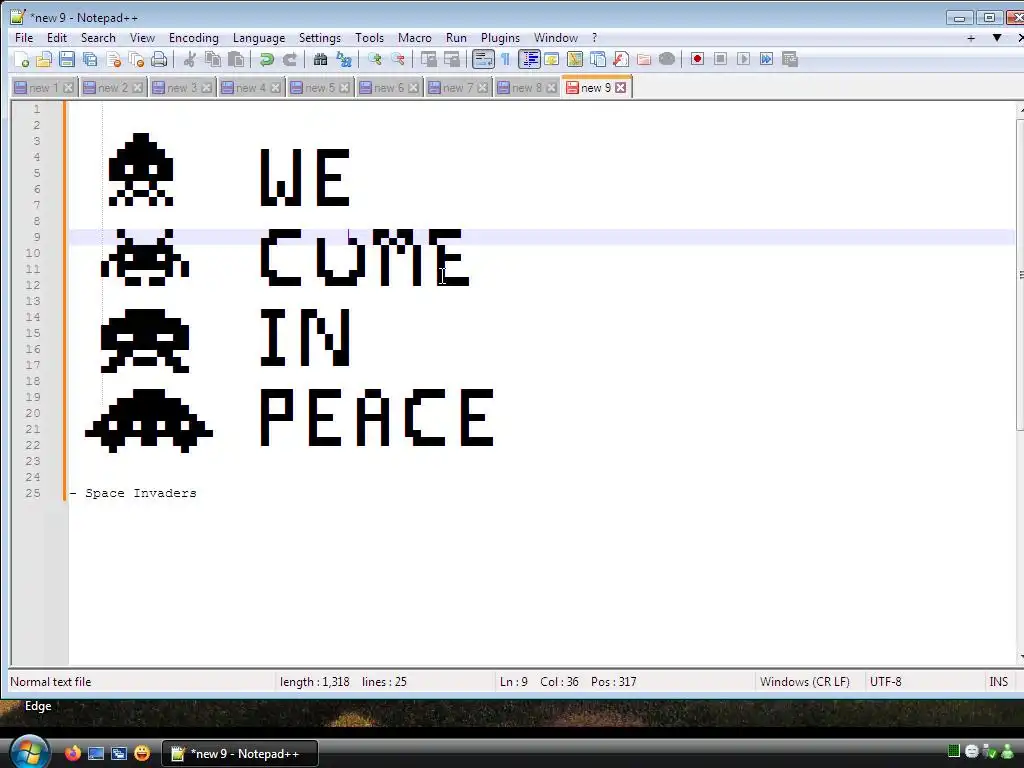1024x768 pixels.
Task: Paste from clipboard toolbar icon
Action: (x=236, y=59)
